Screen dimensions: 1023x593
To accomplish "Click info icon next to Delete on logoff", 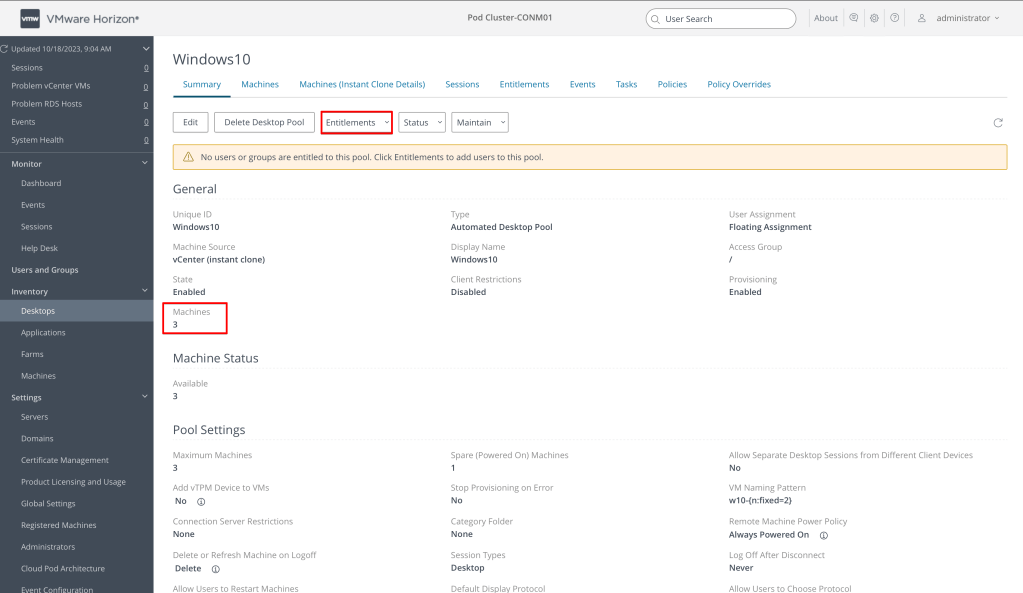I will (215, 569).
